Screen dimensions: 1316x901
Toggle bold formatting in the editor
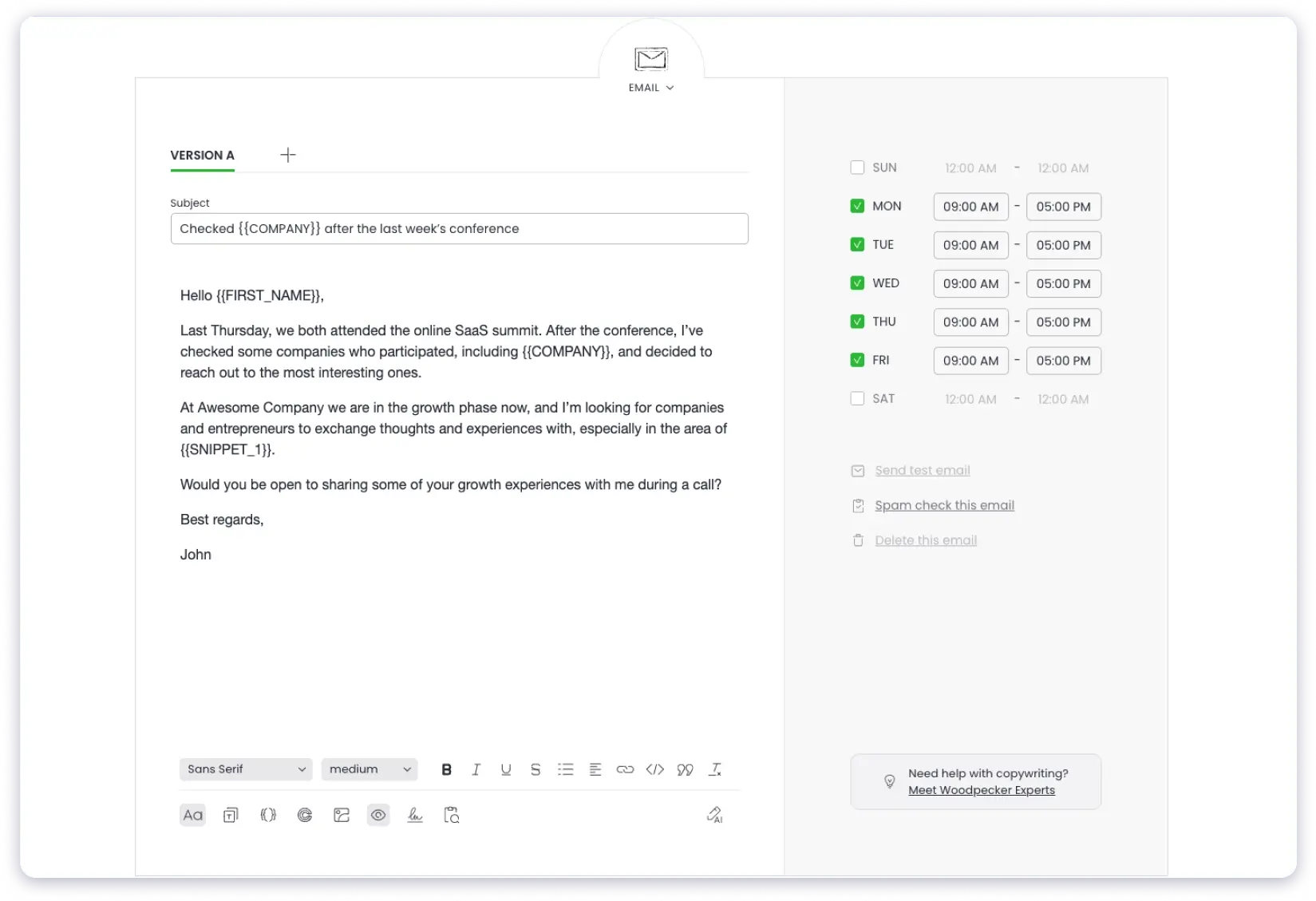pyautogui.click(x=447, y=769)
